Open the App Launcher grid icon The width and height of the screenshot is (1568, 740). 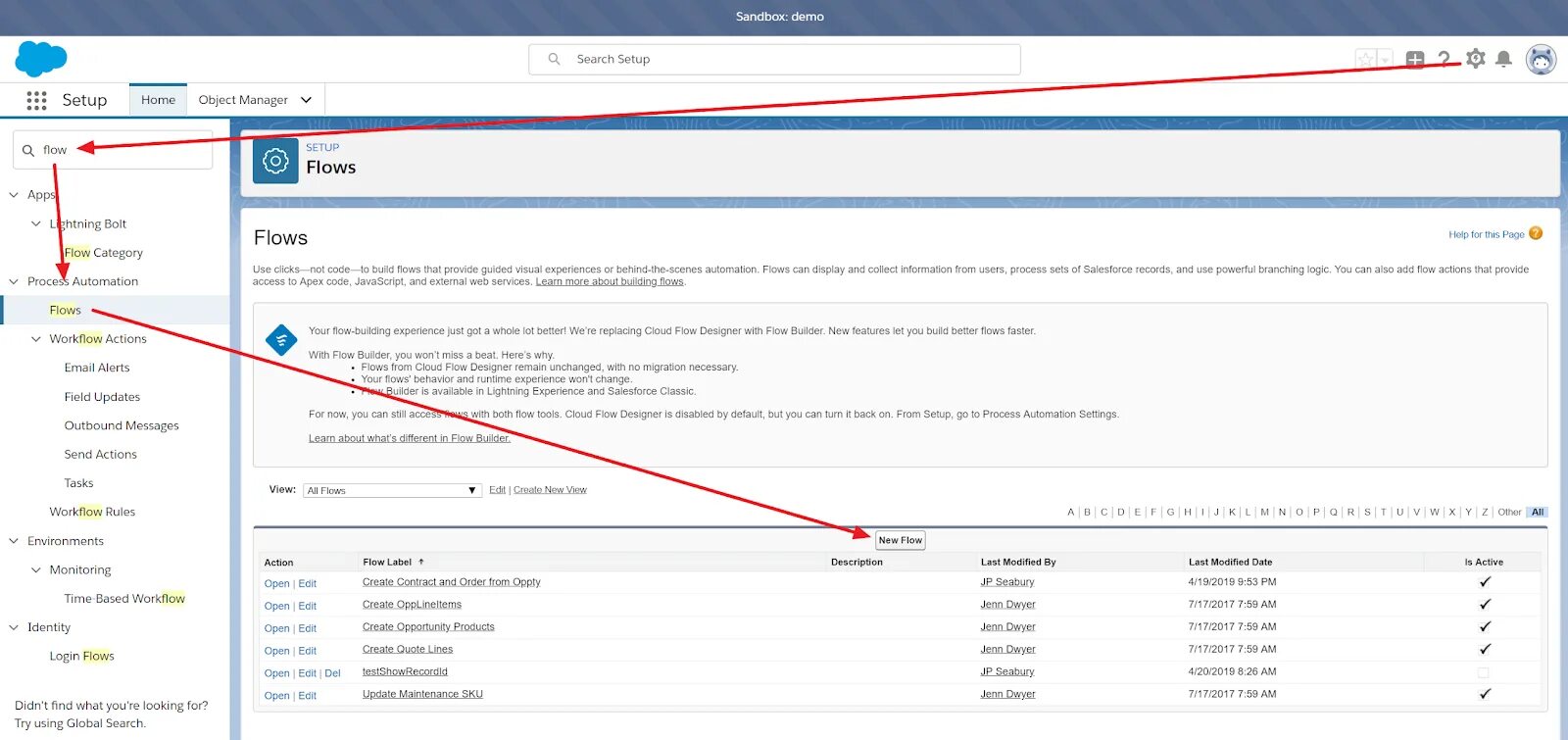(x=36, y=100)
